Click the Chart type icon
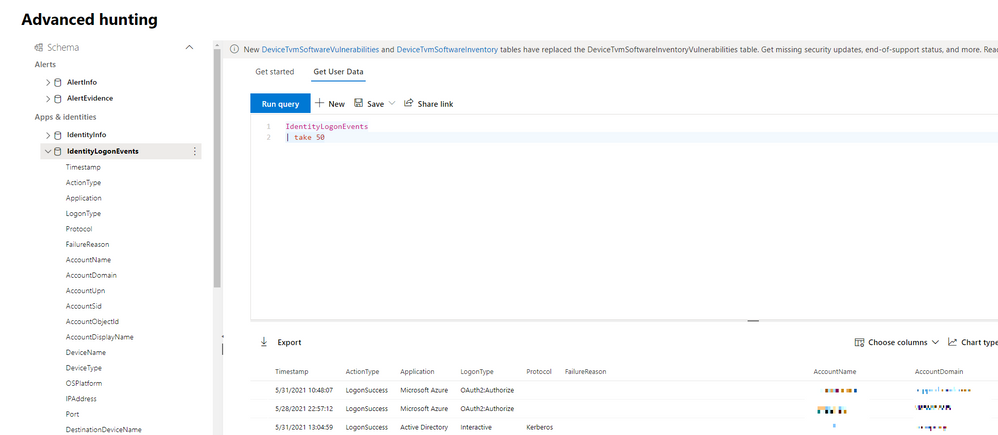Image resolution: width=998 pixels, height=435 pixels. click(x=953, y=342)
